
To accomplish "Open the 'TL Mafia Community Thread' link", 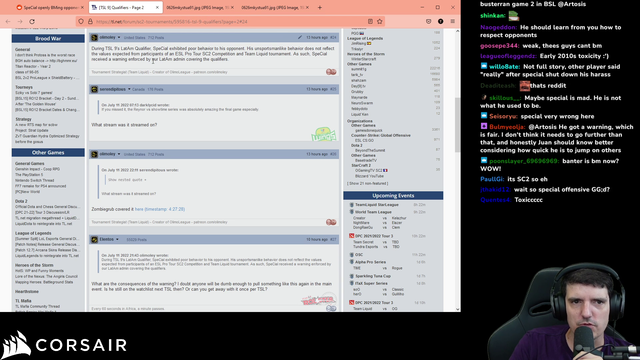I will pyautogui.click(x=37, y=306).
